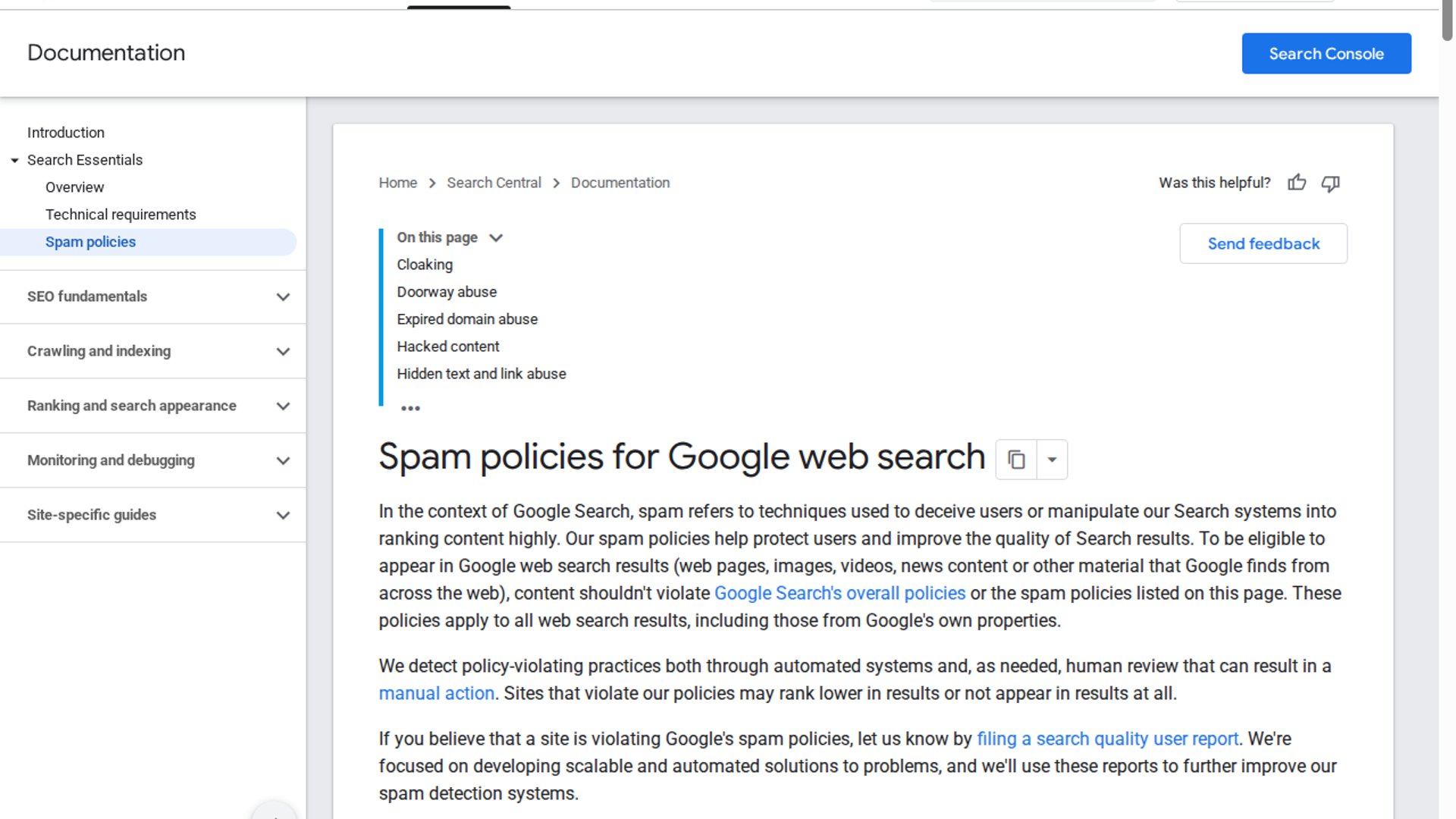Open the dropdown arrow beside copy icon

click(x=1052, y=460)
